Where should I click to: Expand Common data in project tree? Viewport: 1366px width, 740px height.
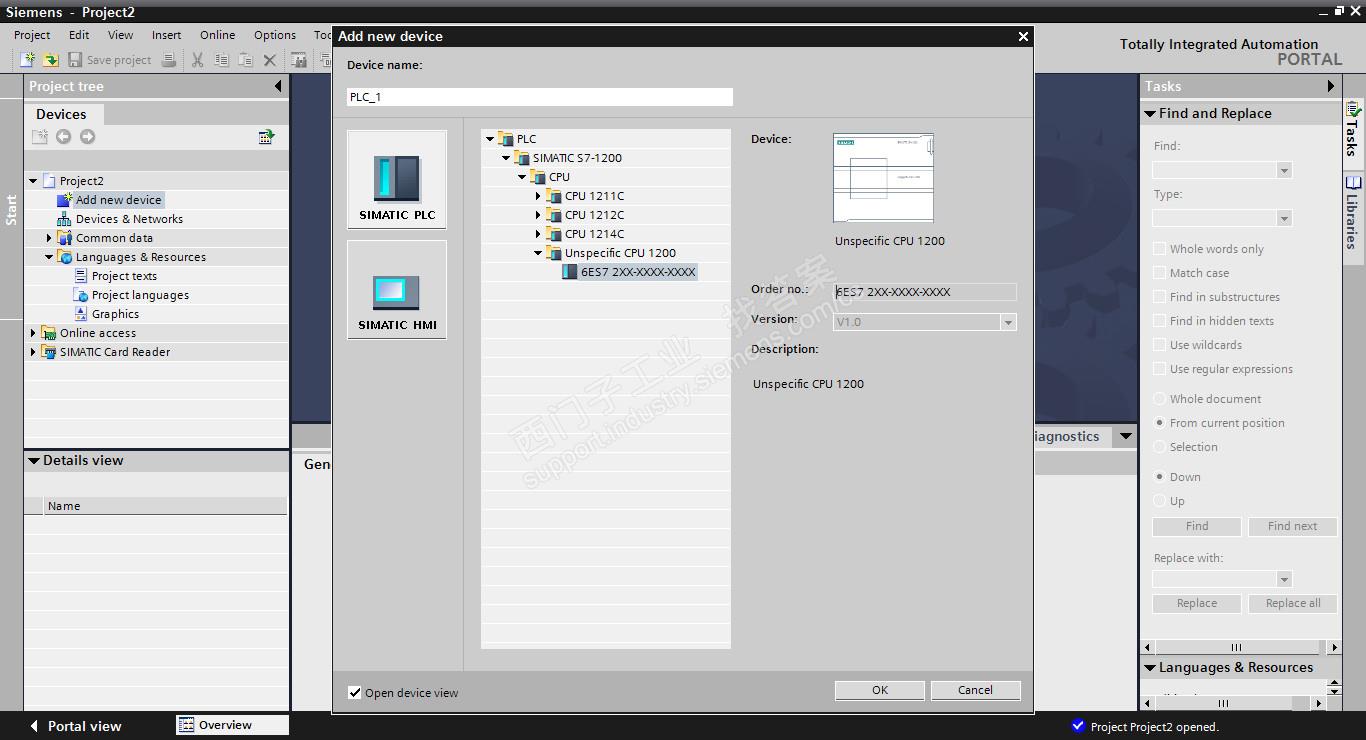(49, 238)
